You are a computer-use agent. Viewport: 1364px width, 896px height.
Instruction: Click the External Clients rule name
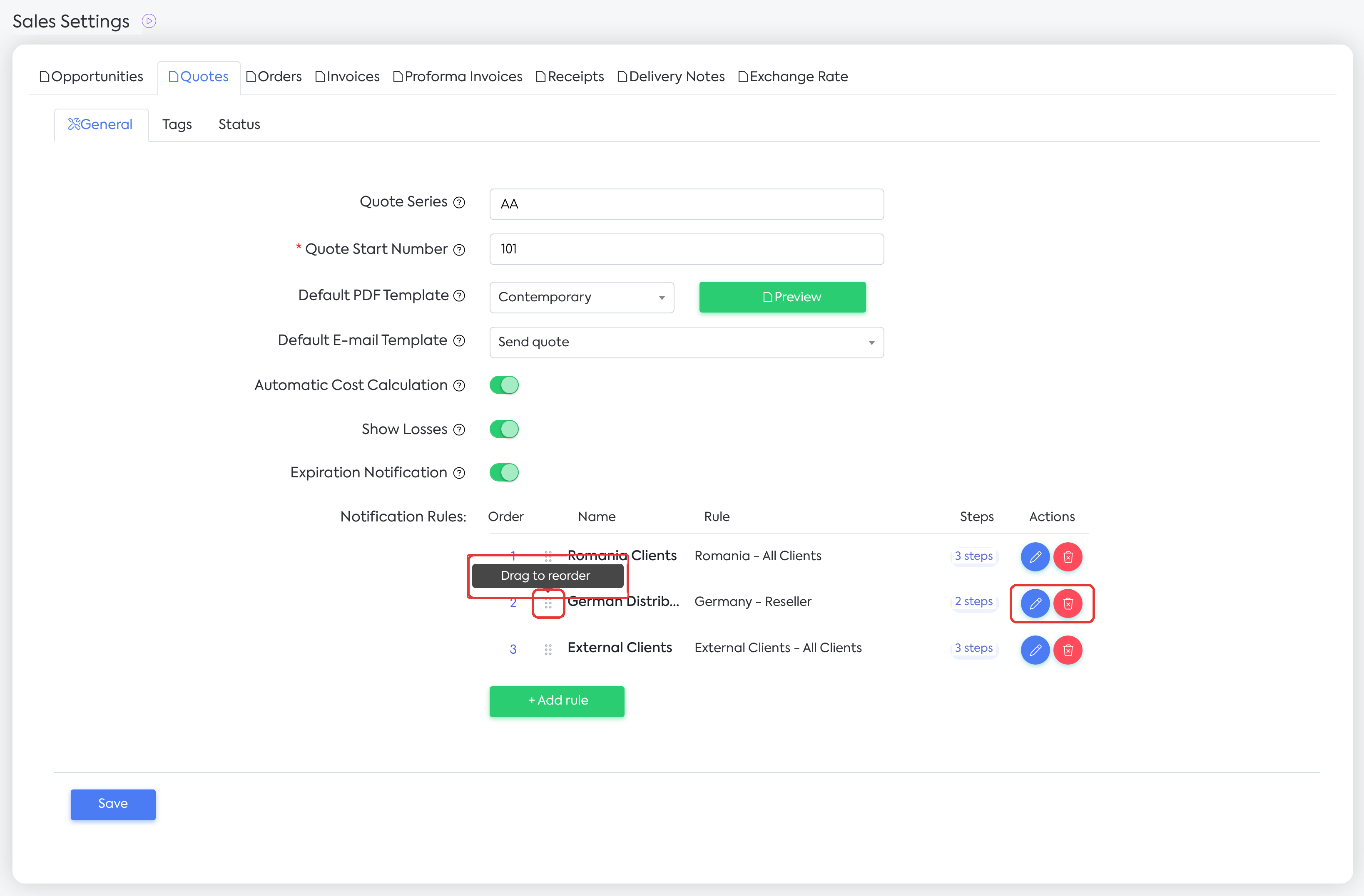click(620, 648)
